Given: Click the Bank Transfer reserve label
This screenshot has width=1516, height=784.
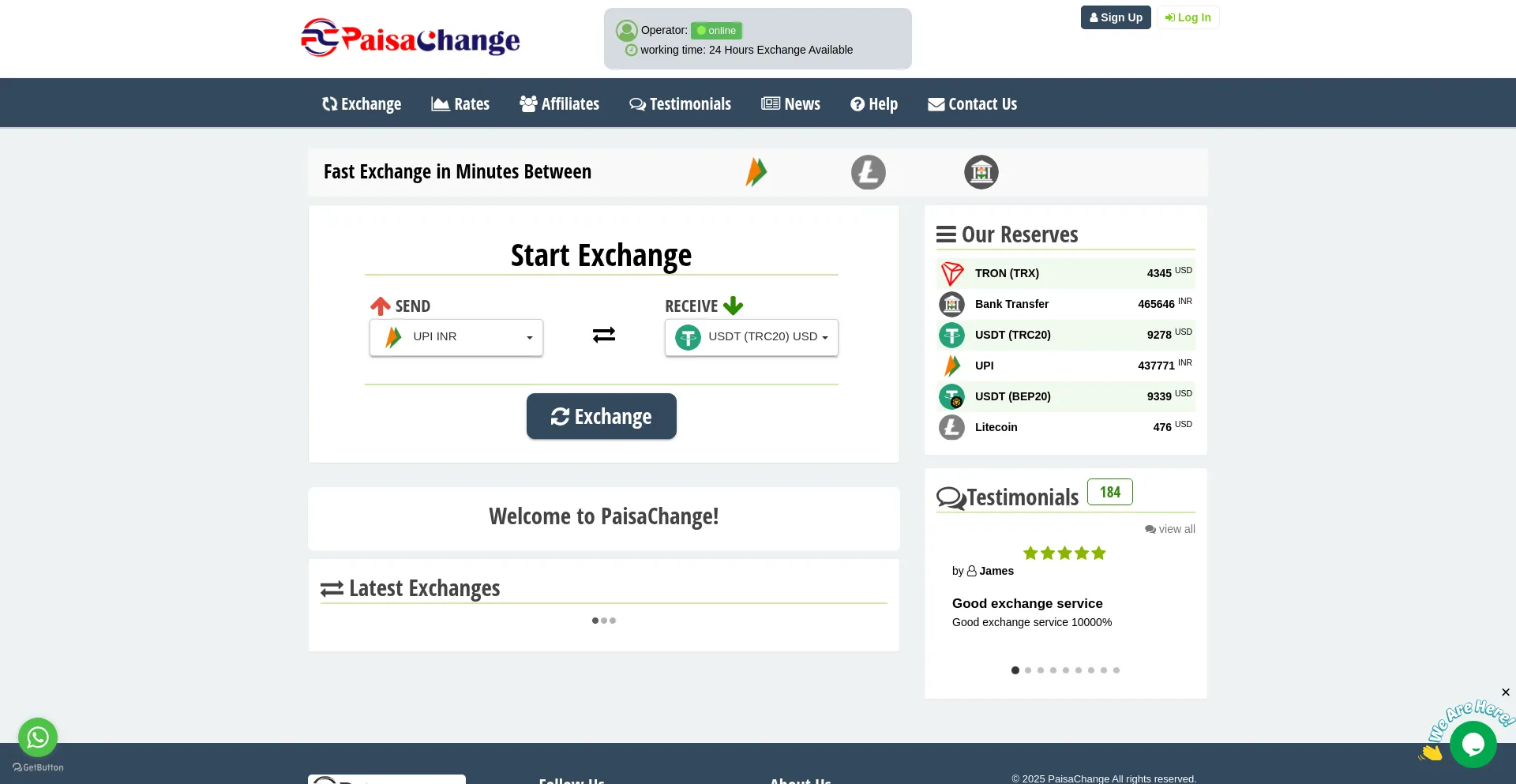Looking at the screenshot, I should pos(1011,304).
